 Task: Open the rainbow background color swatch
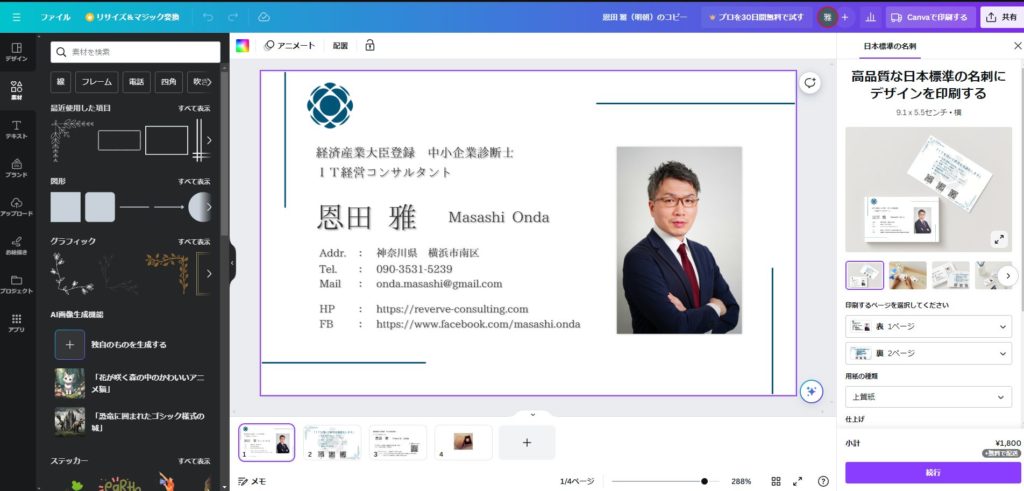pyautogui.click(x=242, y=45)
